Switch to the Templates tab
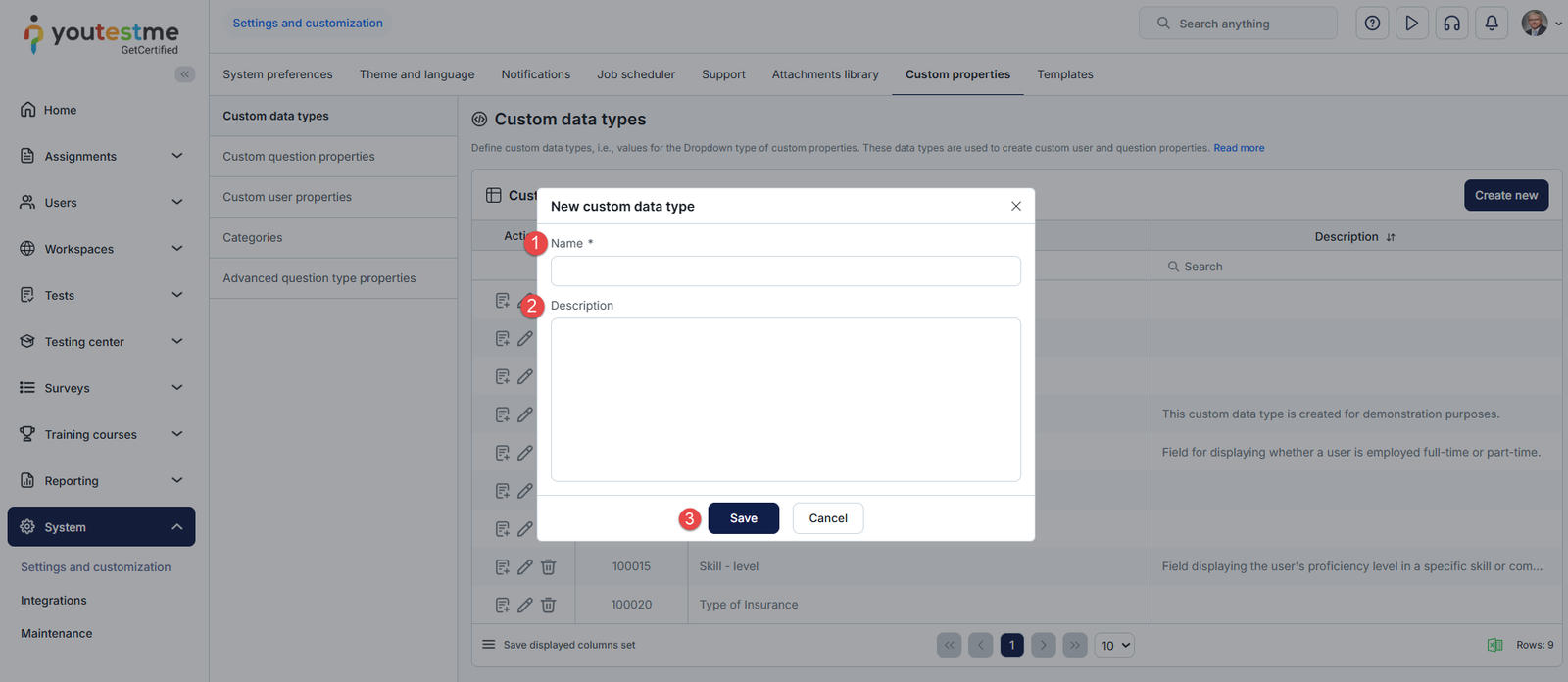Image resolution: width=1568 pixels, height=682 pixels. 1064,74
